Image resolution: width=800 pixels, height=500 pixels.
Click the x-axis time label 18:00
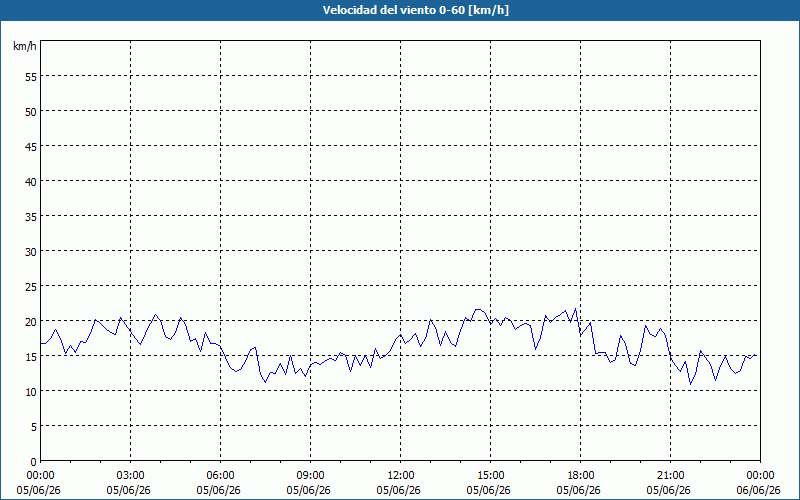[581, 476]
